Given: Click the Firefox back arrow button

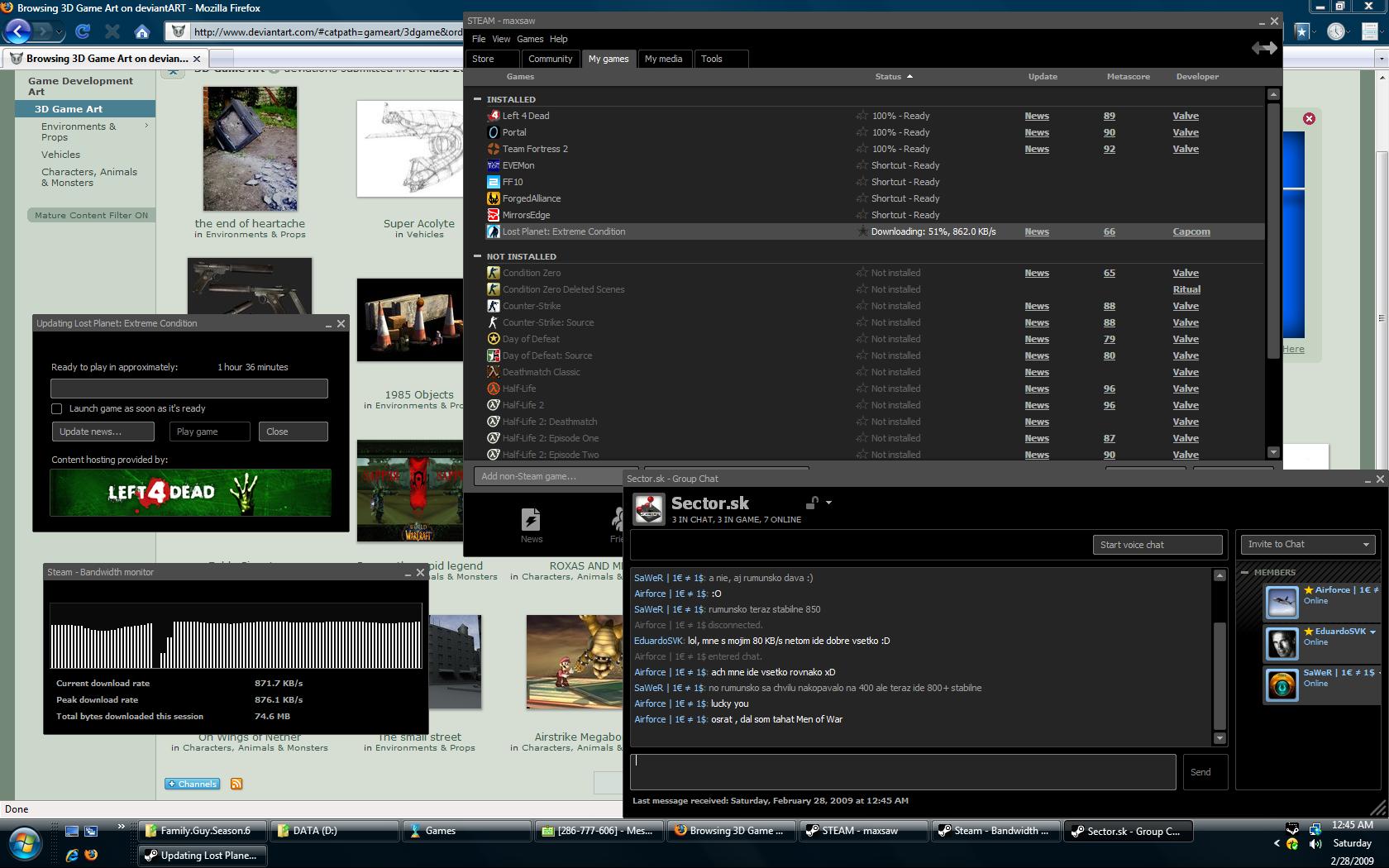Looking at the screenshot, I should pyautogui.click(x=17, y=31).
